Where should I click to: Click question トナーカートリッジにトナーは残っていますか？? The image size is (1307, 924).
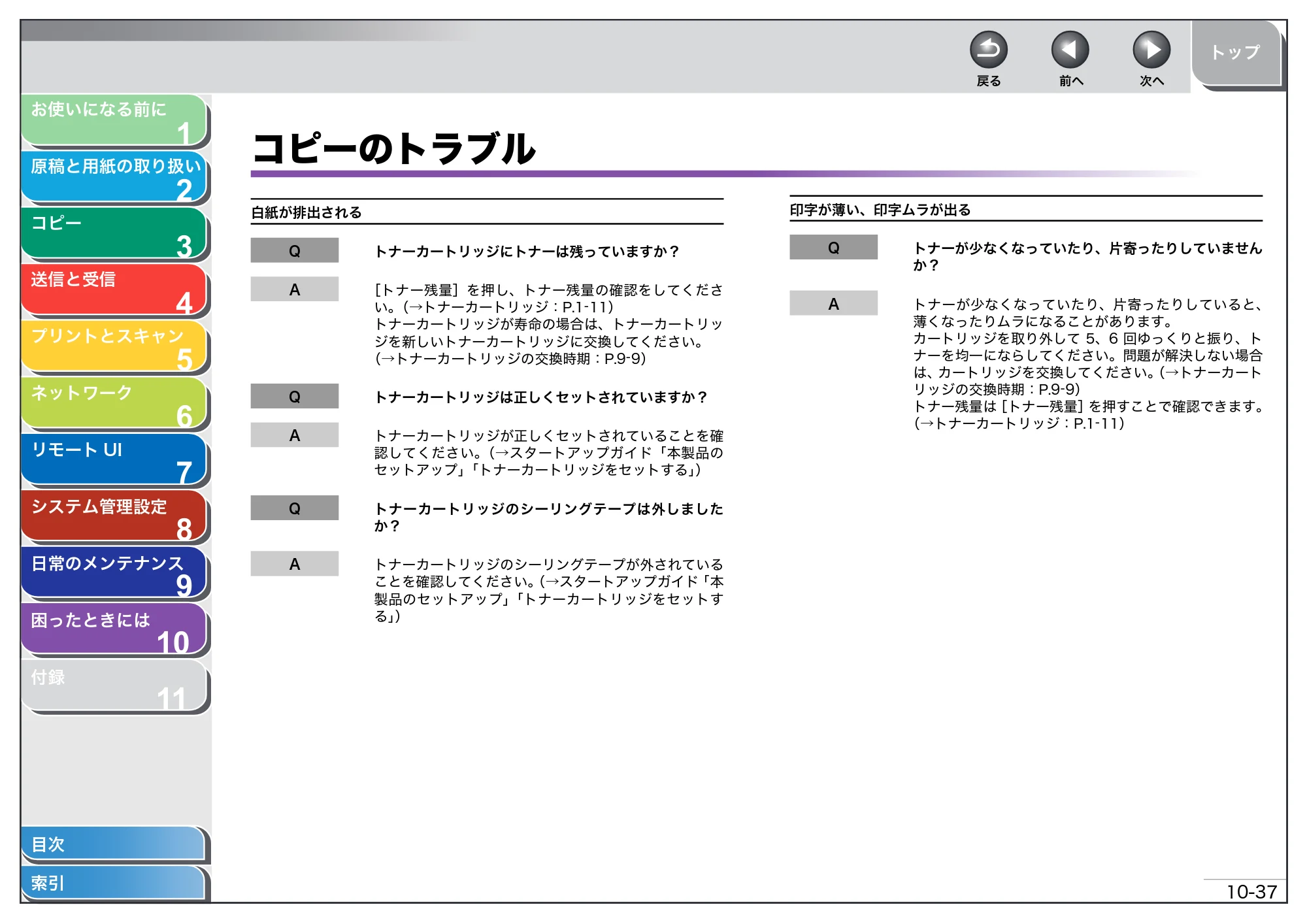pos(527,252)
